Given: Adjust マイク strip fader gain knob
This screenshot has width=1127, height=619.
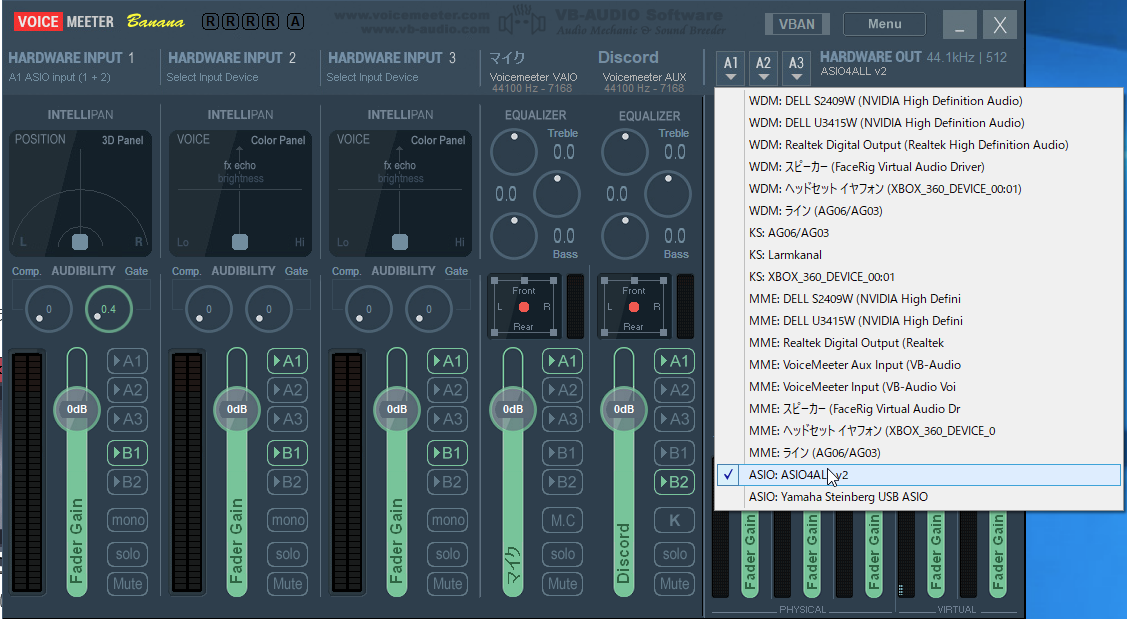Looking at the screenshot, I should coord(512,409).
